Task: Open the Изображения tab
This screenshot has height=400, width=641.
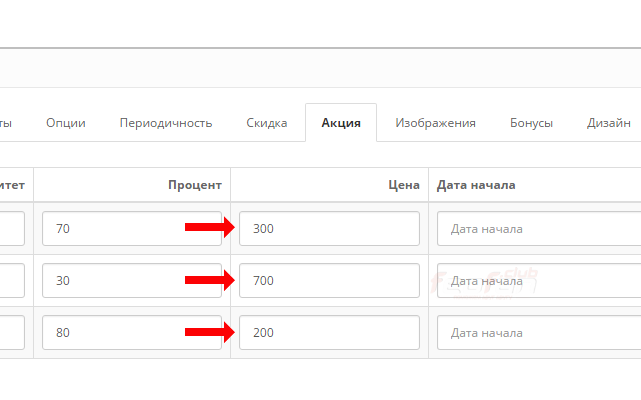Action: pyautogui.click(x=435, y=123)
